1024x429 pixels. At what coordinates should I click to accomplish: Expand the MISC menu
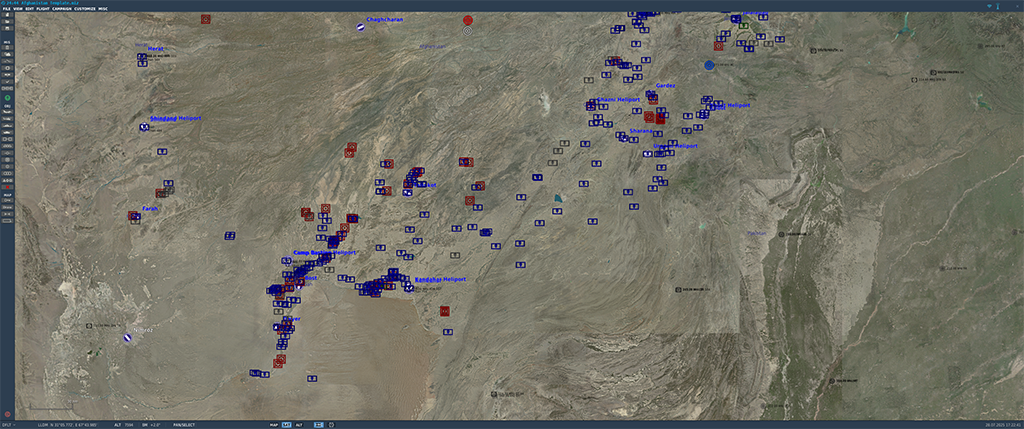pos(103,8)
